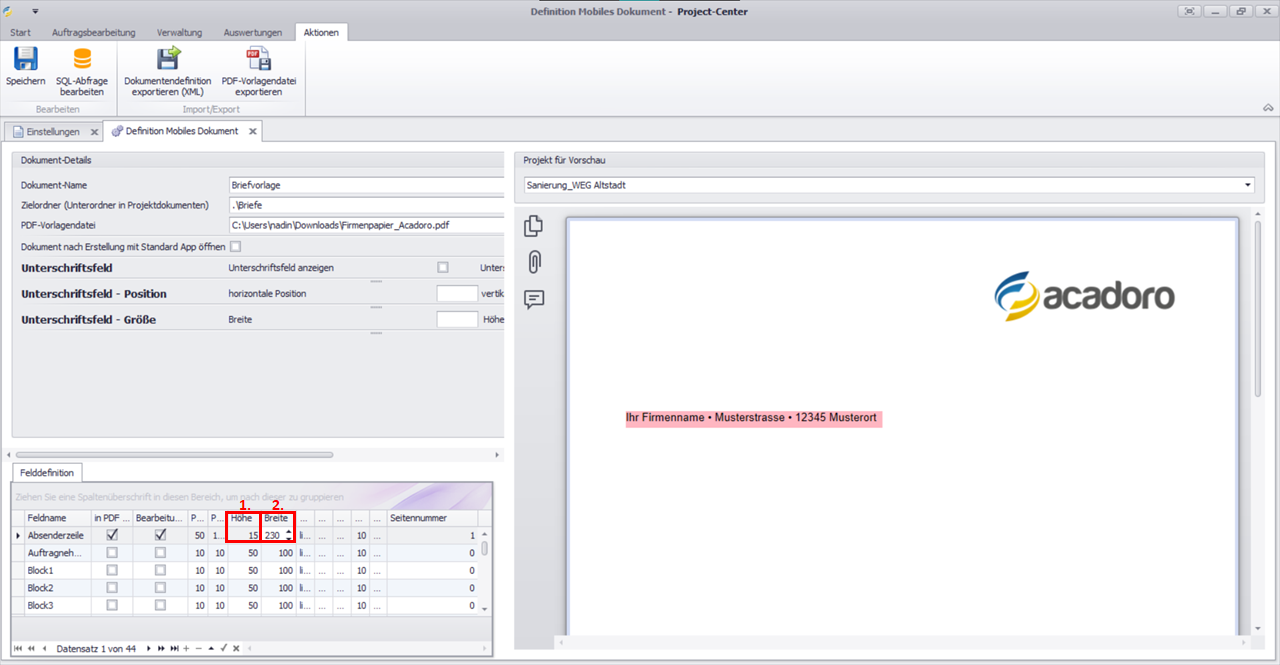Open page thumbnails panel in preview

534,226
